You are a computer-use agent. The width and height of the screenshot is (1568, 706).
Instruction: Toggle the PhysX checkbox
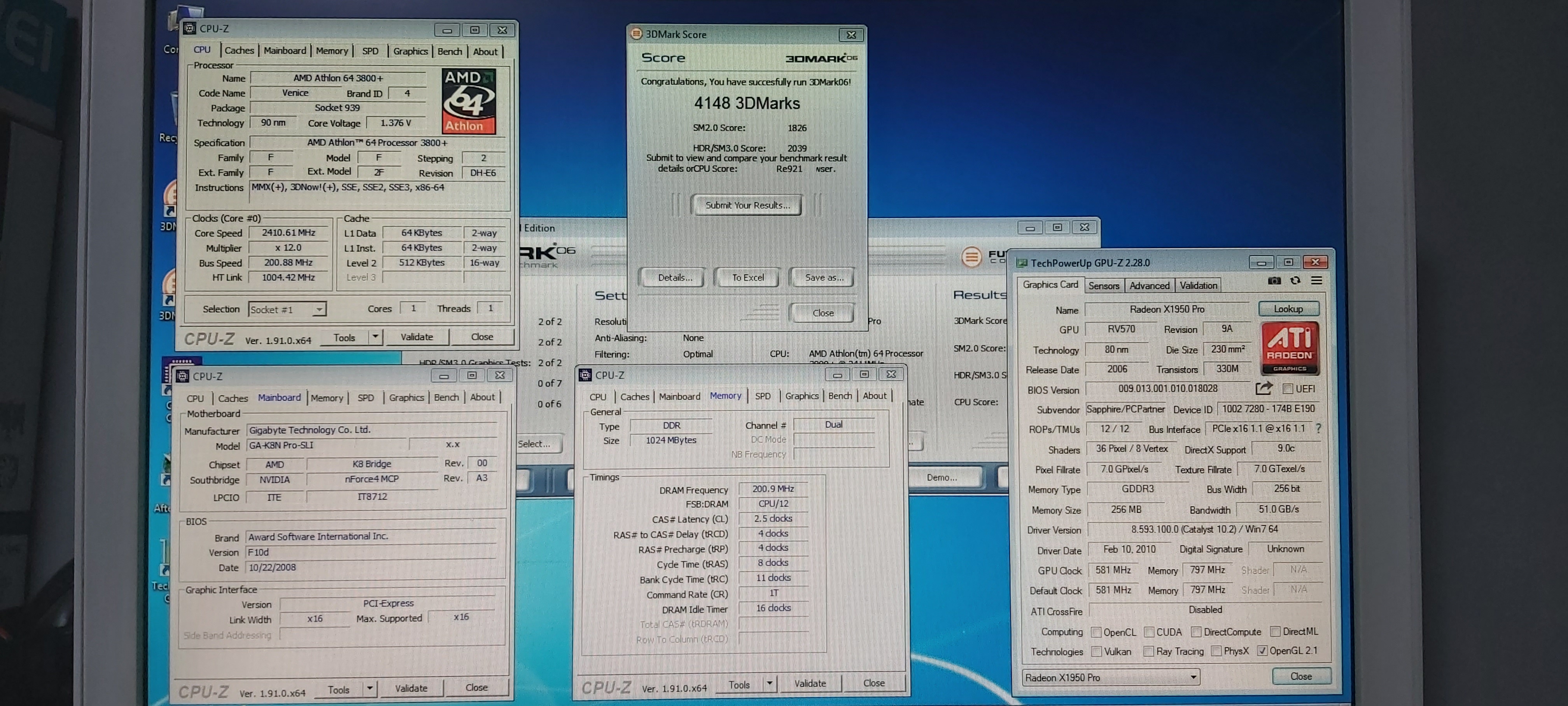(x=1216, y=651)
